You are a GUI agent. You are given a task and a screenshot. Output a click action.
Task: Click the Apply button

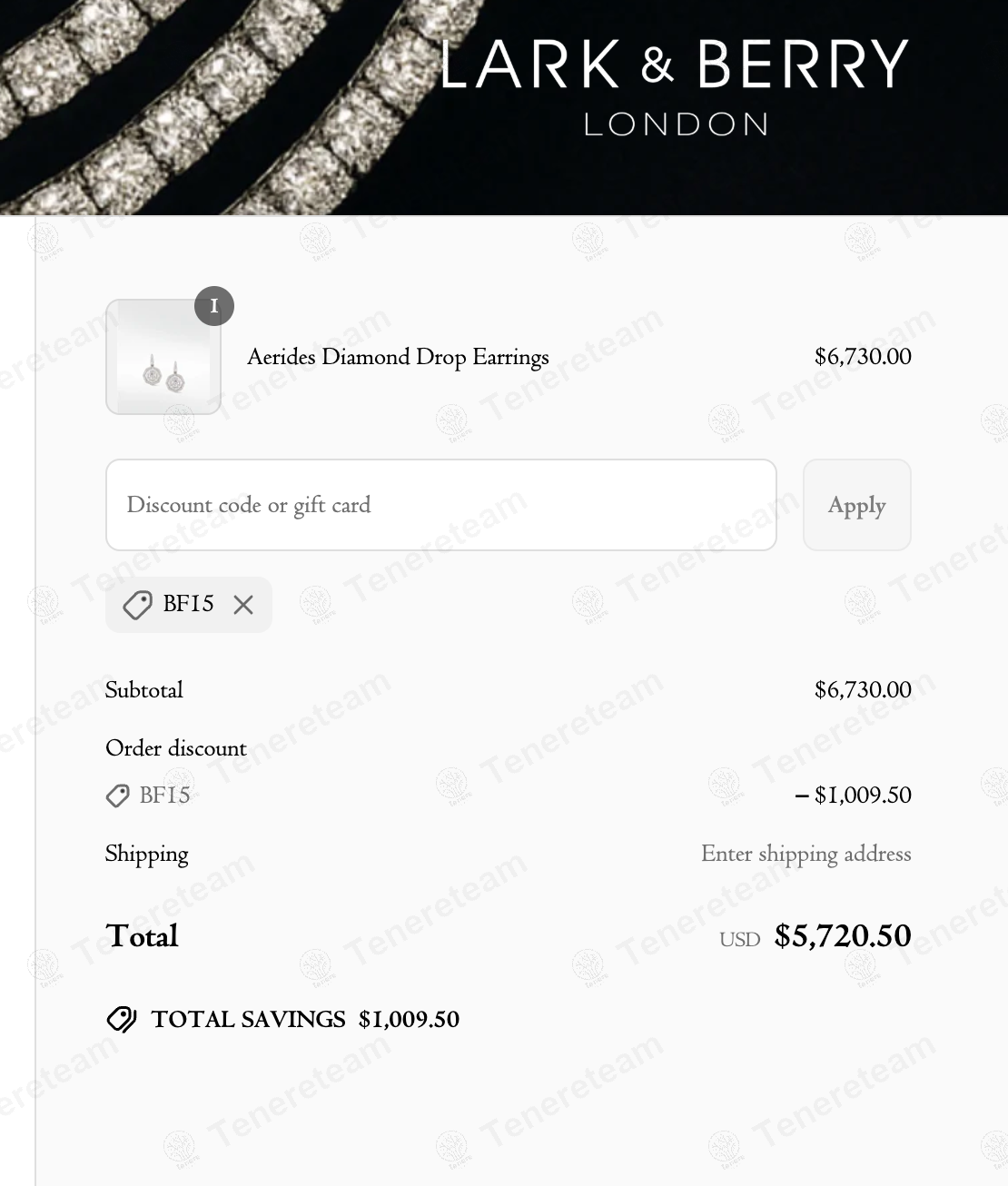tap(856, 505)
